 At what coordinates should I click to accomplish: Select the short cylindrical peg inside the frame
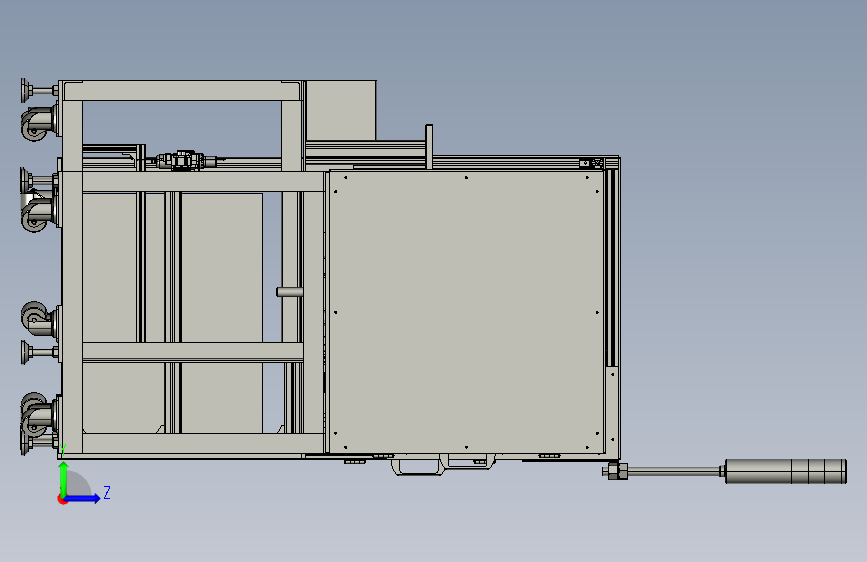pyautogui.click(x=290, y=292)
